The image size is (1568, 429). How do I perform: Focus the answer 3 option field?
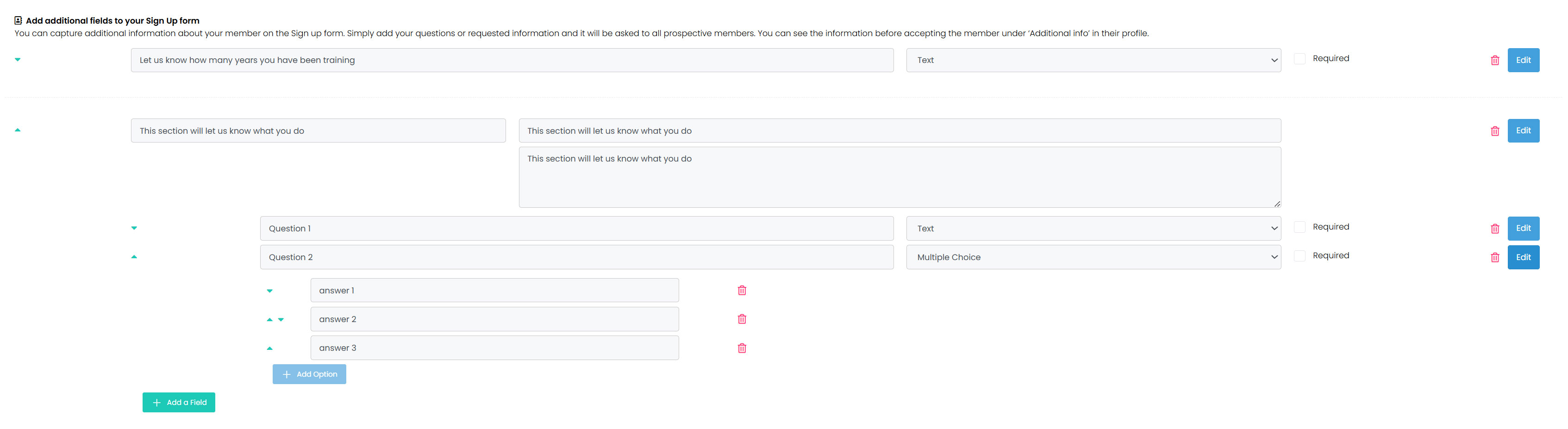point(494,348)
